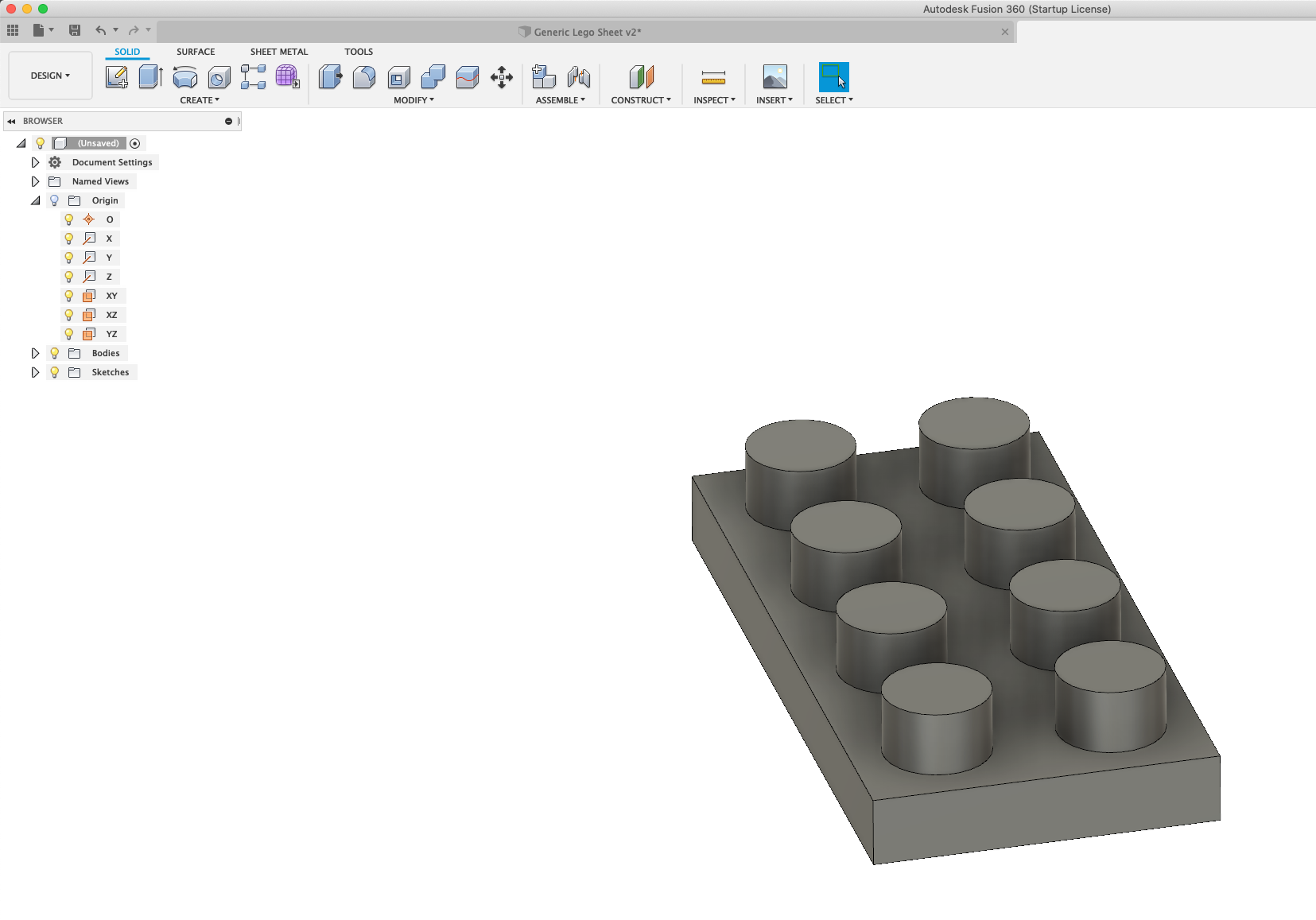The image size is (1316, 920).
Task: Click the Measure tool under Inspect
Action: [713, 78]
